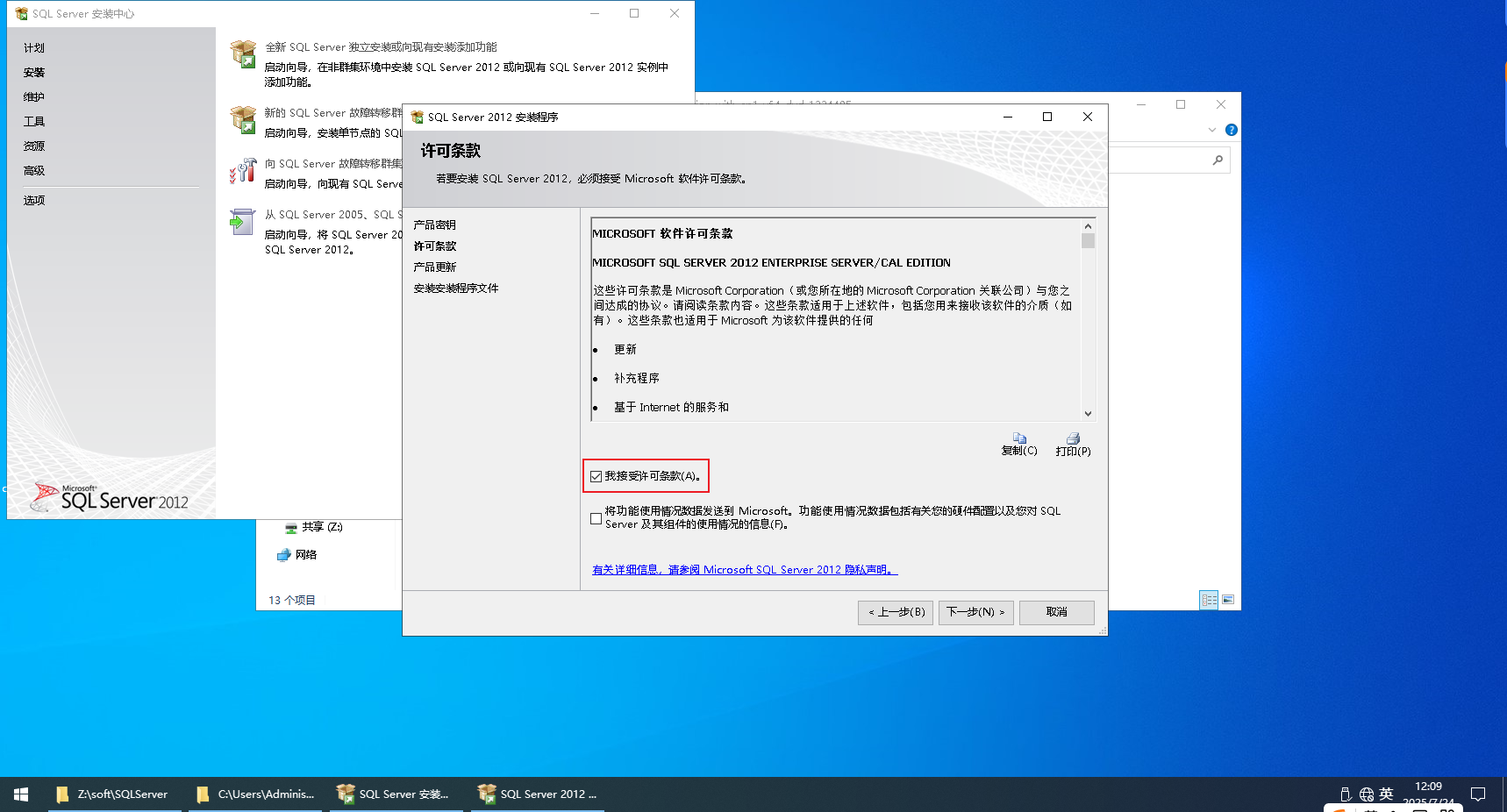Select the 安装安装程序文件 step in sidebar
Viewport: 1507px width, 812px height.
pos(456,288)
